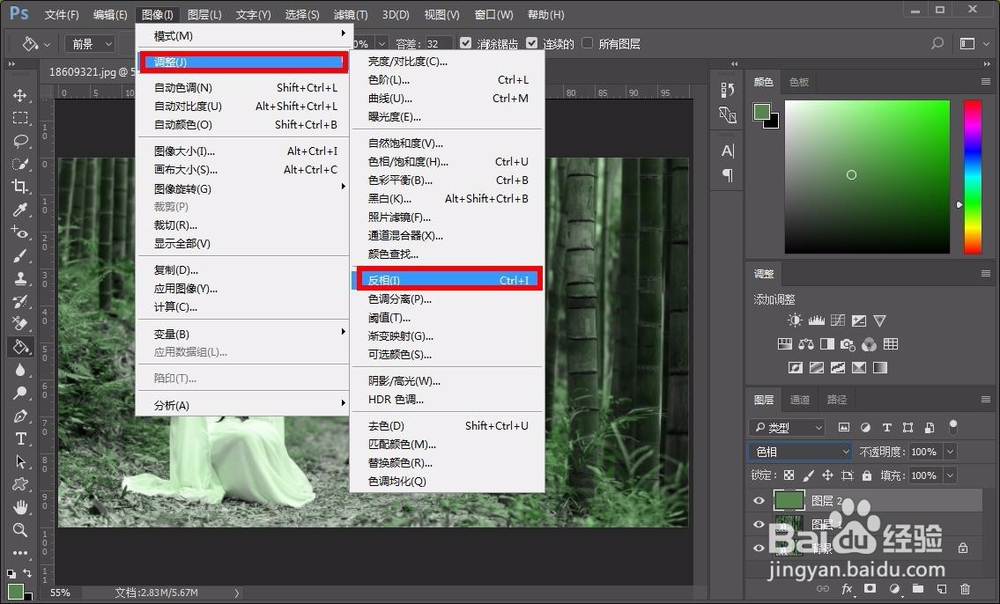Screen dimensions: 1000x604
Task: Choose 去色(D) menu item
Action: [447, 425]
